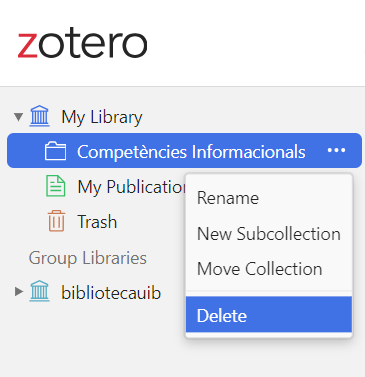Click the Trash bin icon
This screenshot has width=365, height=377.
point(56,221)
